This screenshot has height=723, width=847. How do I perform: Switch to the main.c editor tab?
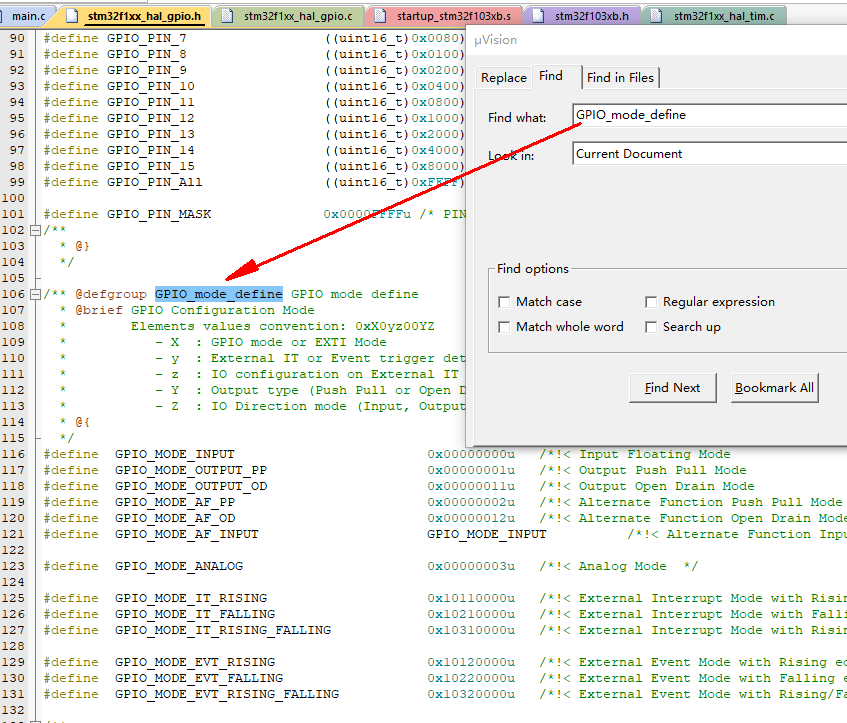coord(28,16)
